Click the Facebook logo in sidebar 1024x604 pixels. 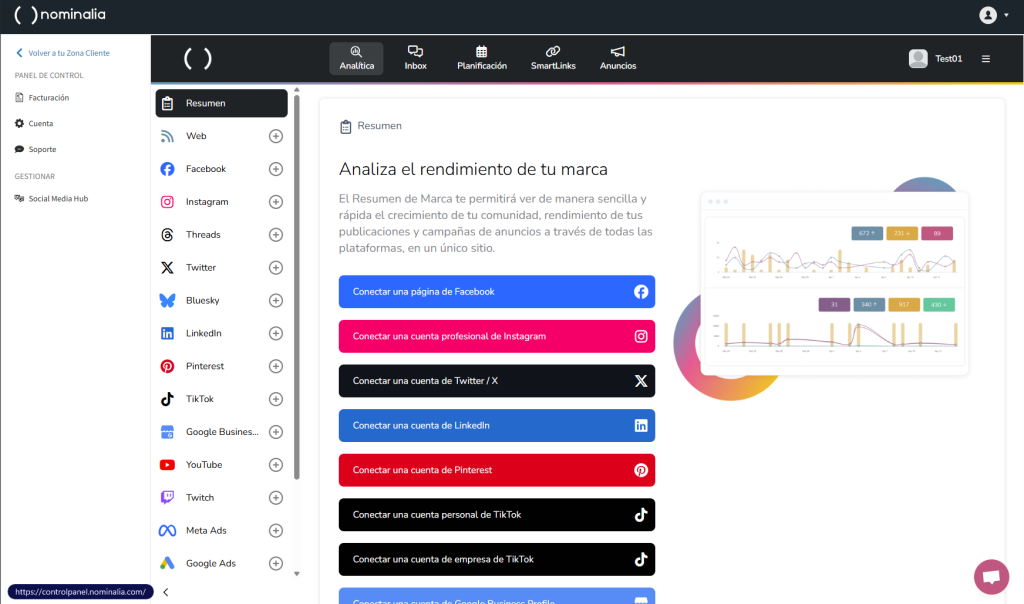click(x=167, y=169)
